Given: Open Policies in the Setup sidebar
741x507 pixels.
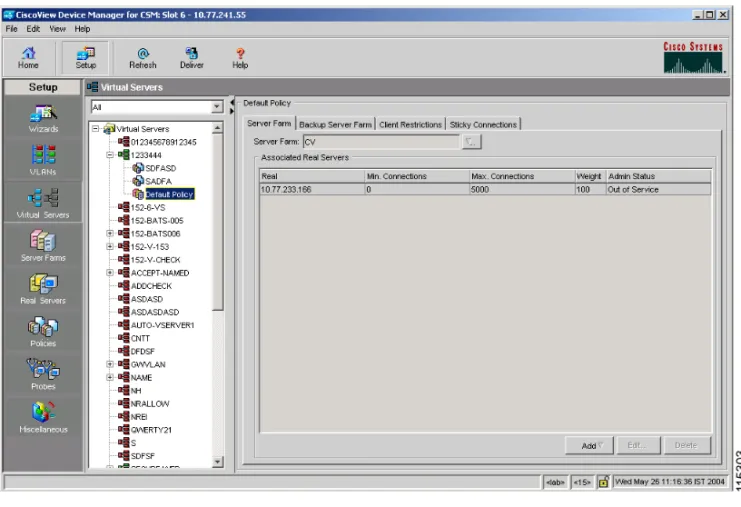Looking at the screenshot, I should coord(43,332).
